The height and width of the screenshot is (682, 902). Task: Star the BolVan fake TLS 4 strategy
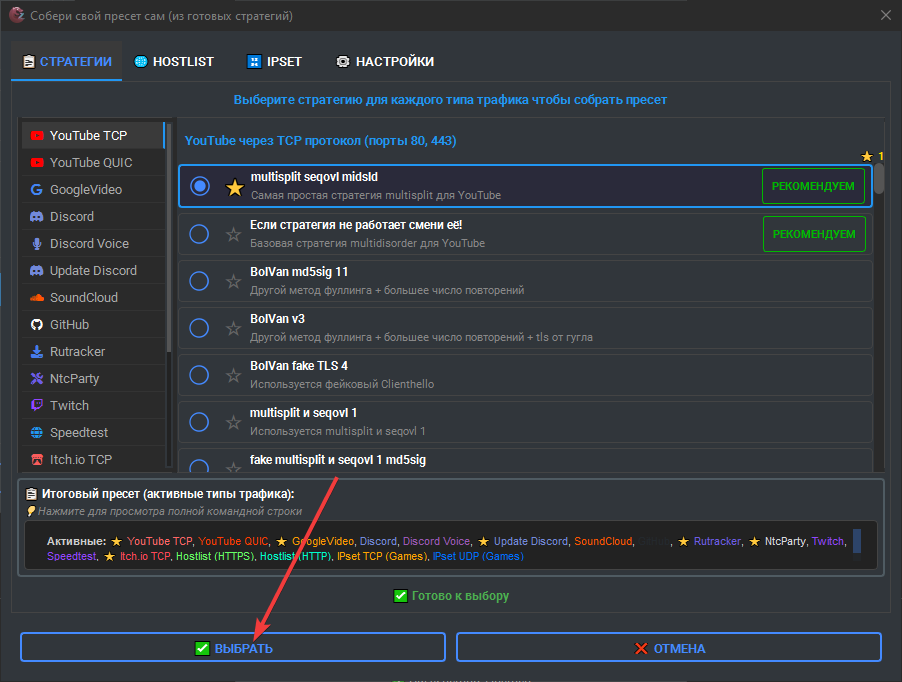coord(233,376)
